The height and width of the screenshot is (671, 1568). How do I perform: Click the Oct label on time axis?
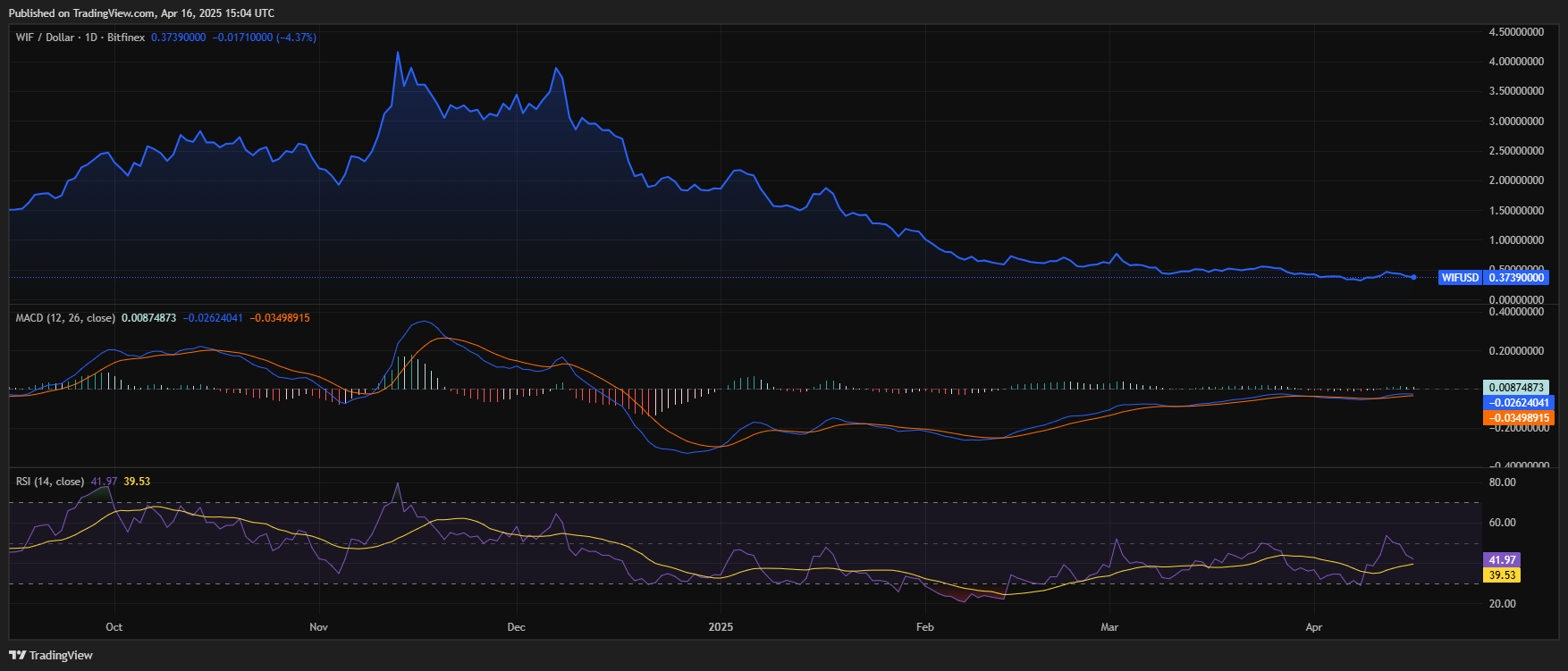(114, 627)
